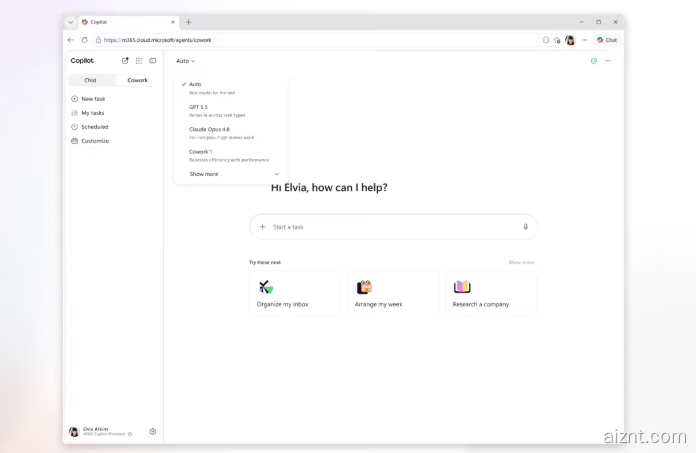
Task: Click the icon left of favorites star
Action: (546, 40)
